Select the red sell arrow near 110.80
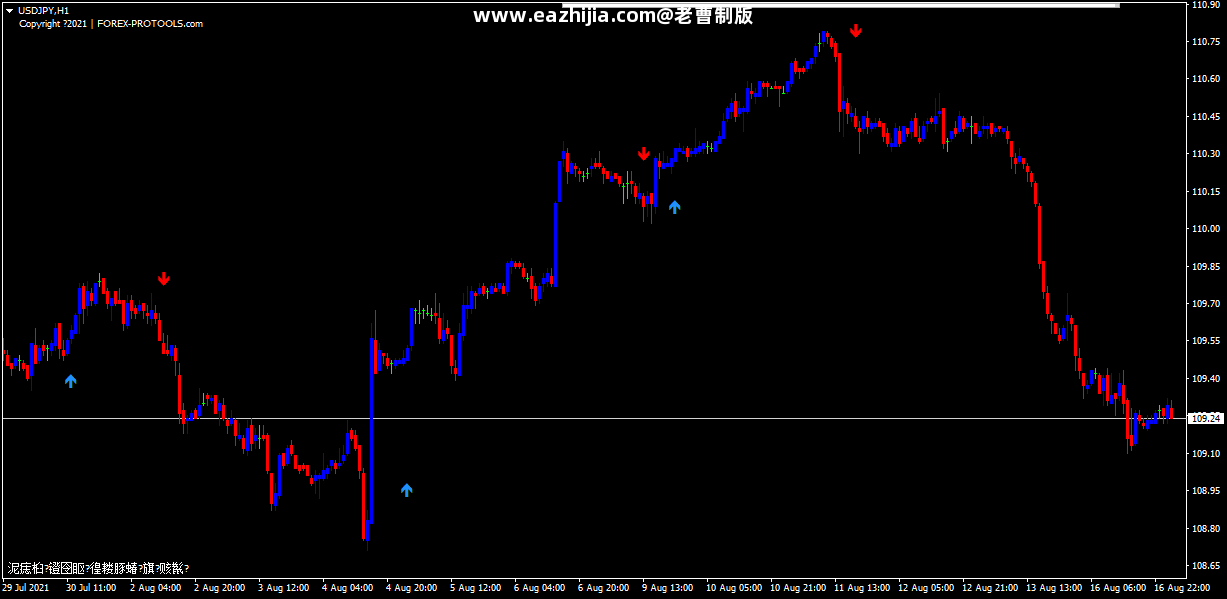This screenshot has width=1227, height=599. point(856,31)
